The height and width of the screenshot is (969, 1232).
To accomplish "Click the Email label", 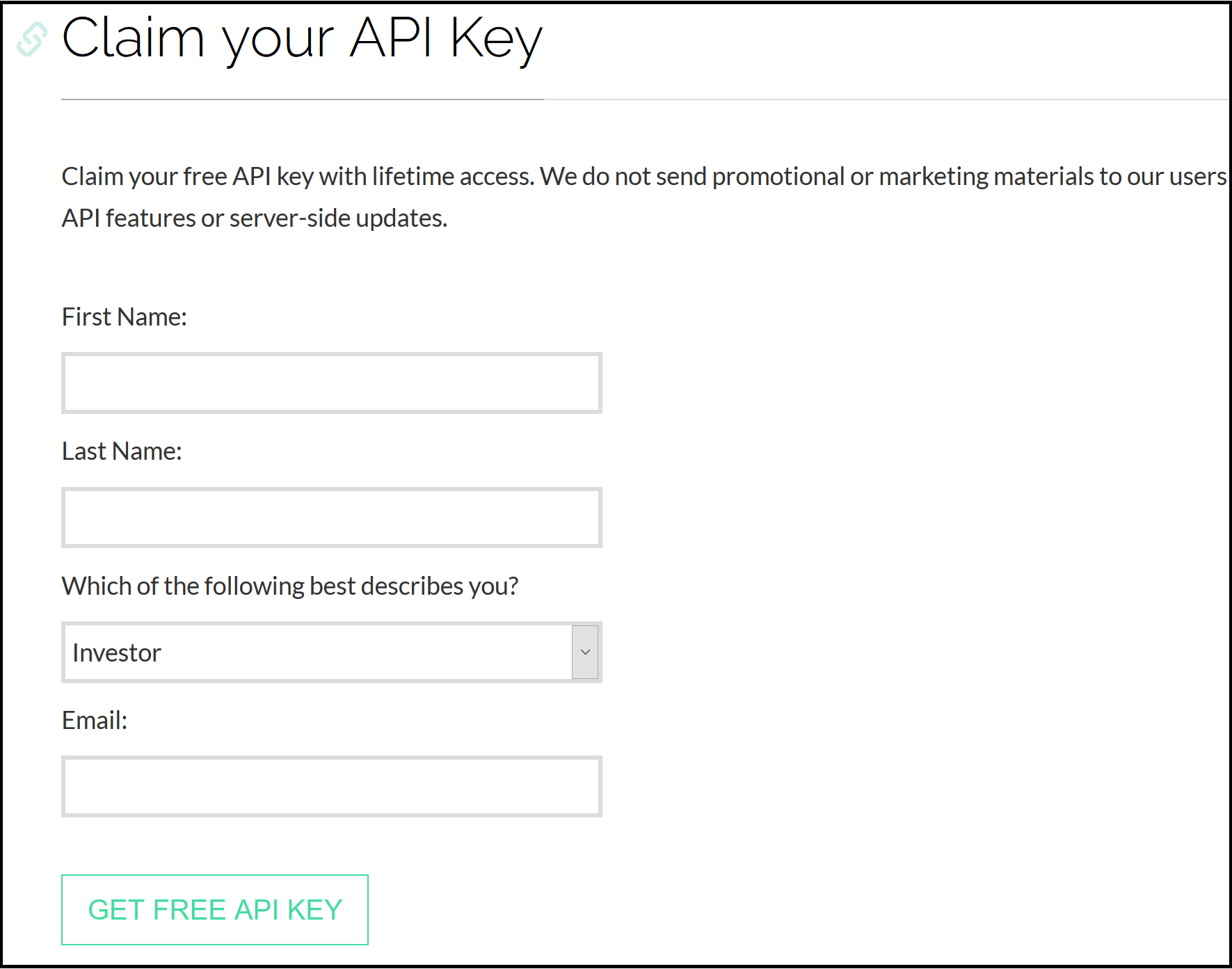I will point(95,721).
